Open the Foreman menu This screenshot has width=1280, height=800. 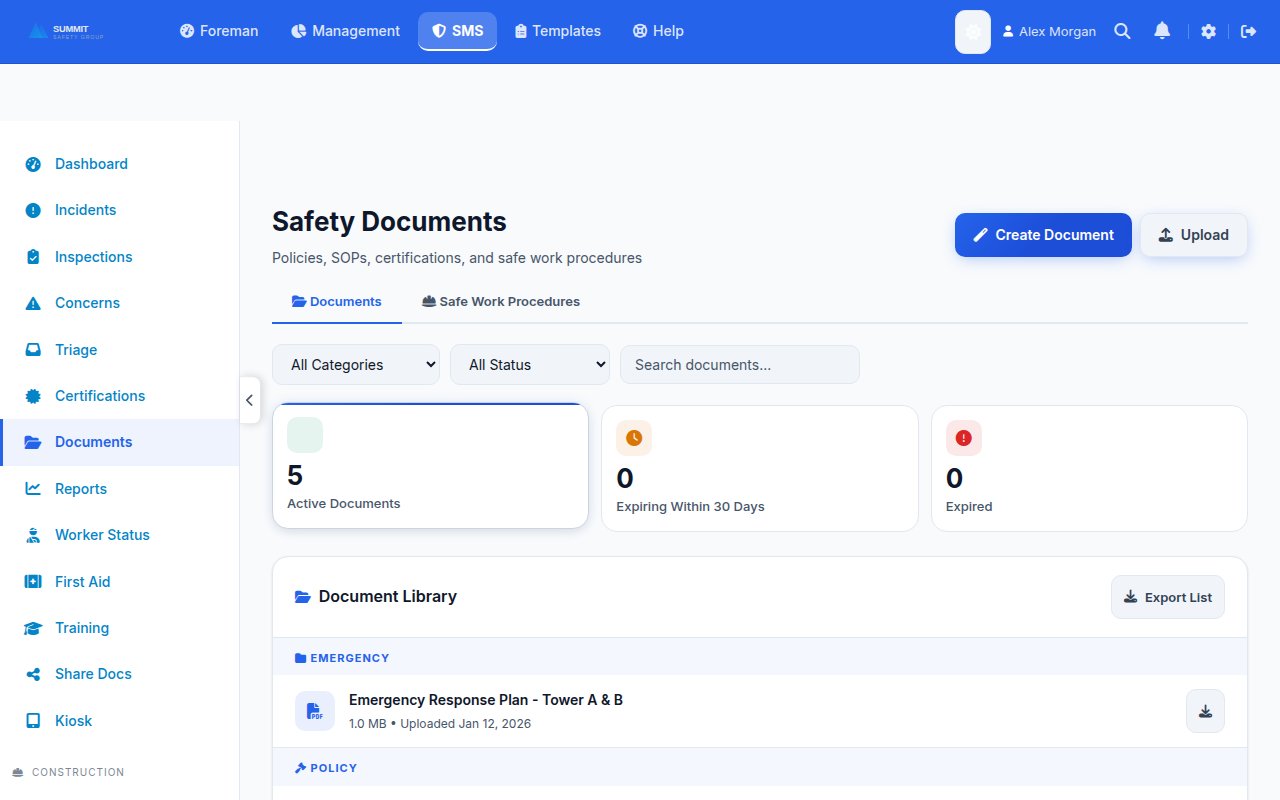pos(219,31)
